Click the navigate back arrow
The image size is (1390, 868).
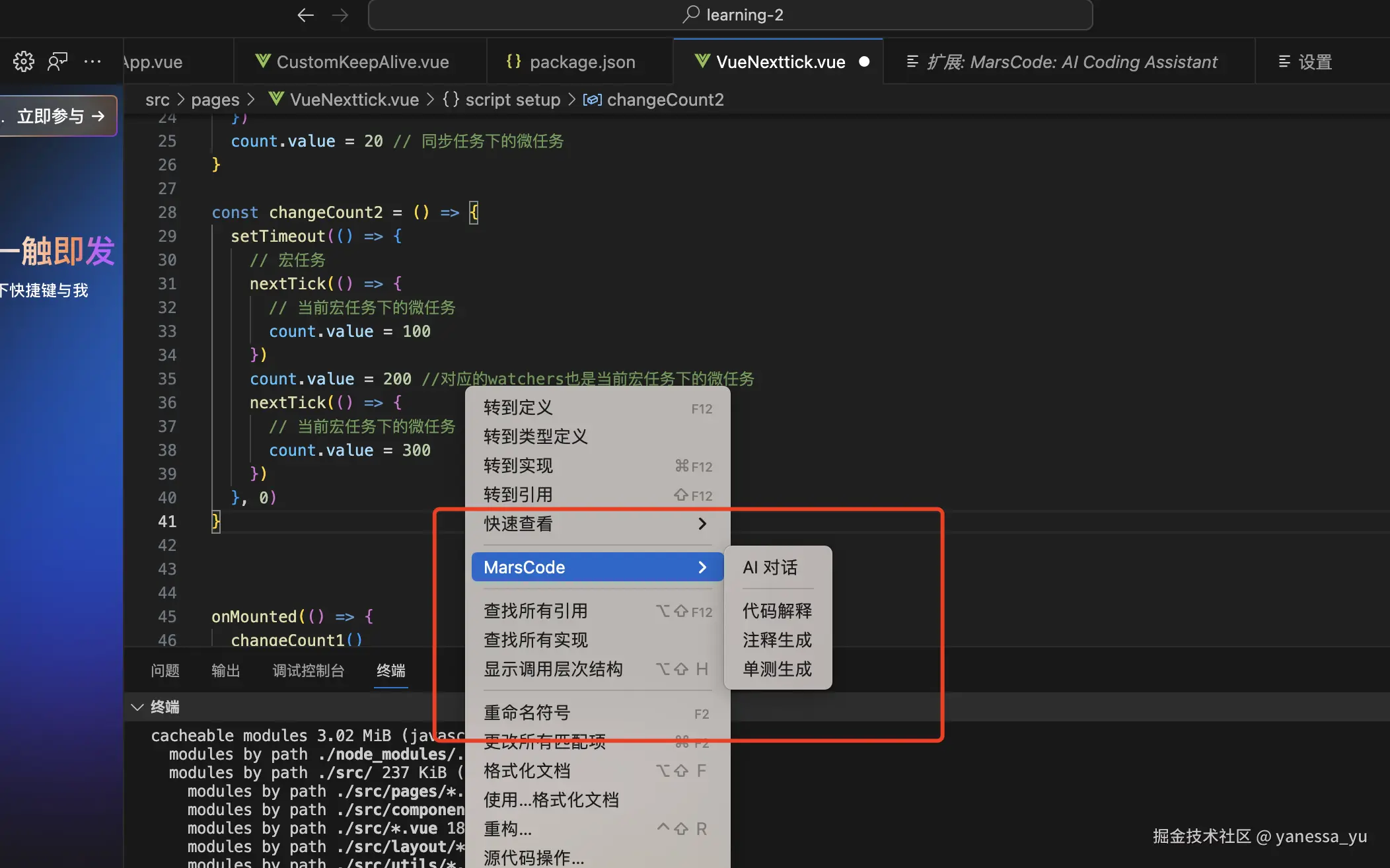[x=305, y=15]
